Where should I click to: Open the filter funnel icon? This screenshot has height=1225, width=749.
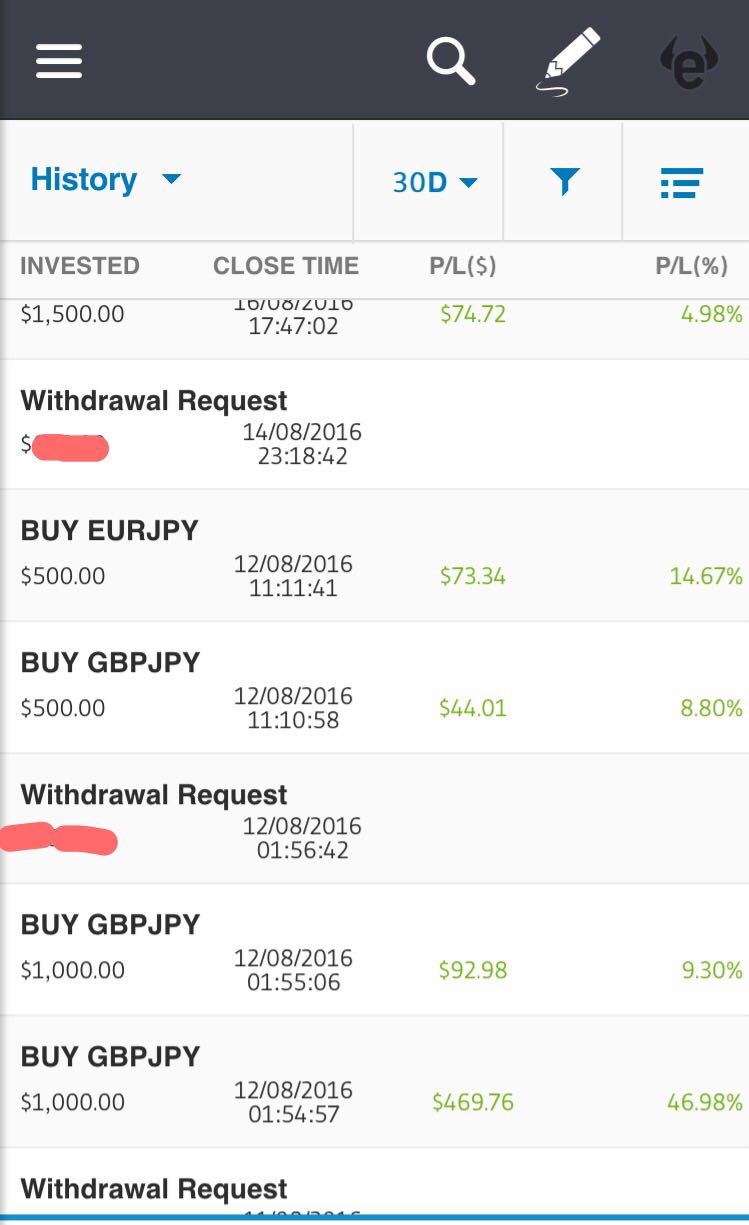pos(565,182)
